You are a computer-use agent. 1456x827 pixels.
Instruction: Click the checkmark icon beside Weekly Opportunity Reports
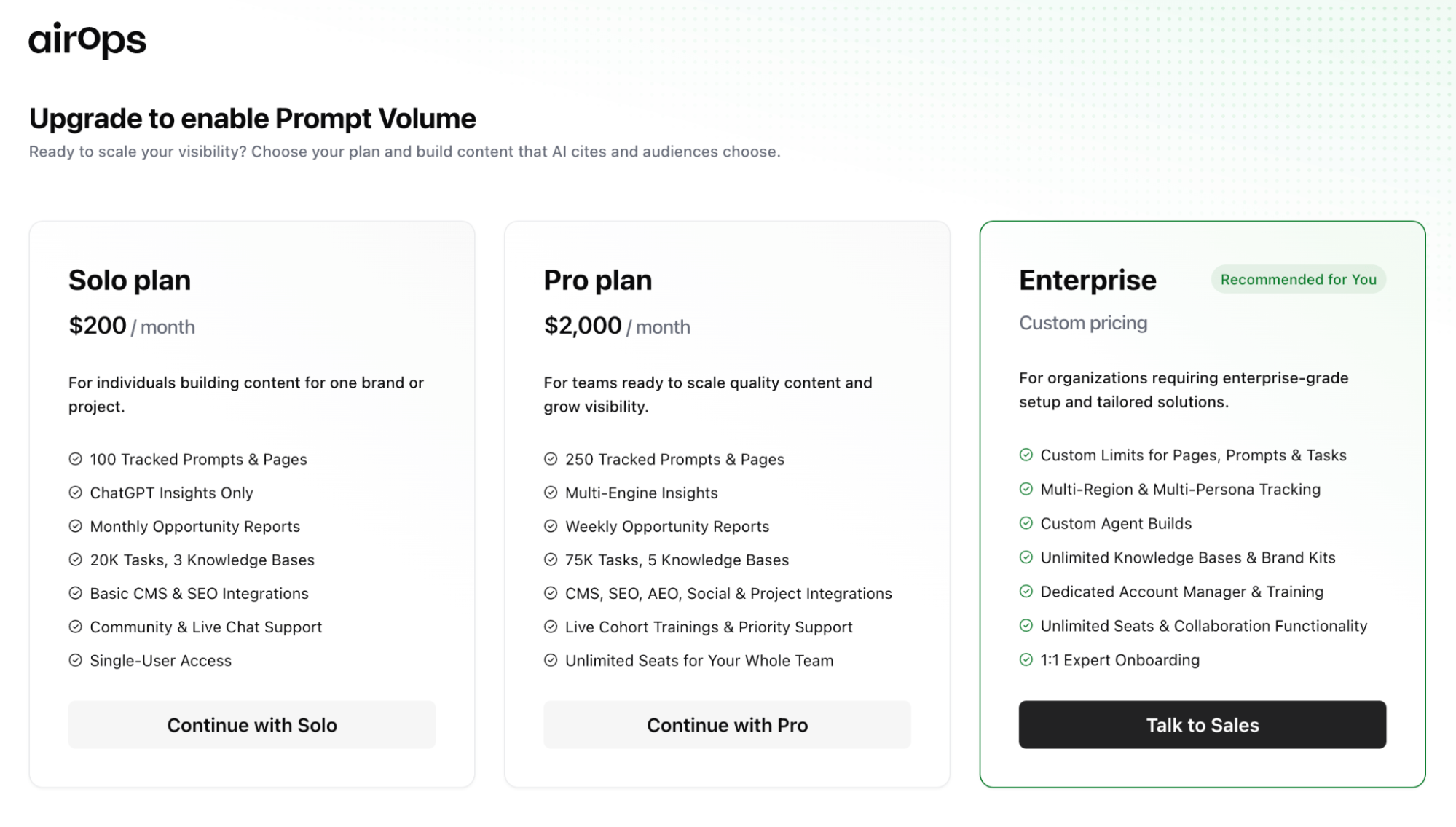click(x=551, y=526)
